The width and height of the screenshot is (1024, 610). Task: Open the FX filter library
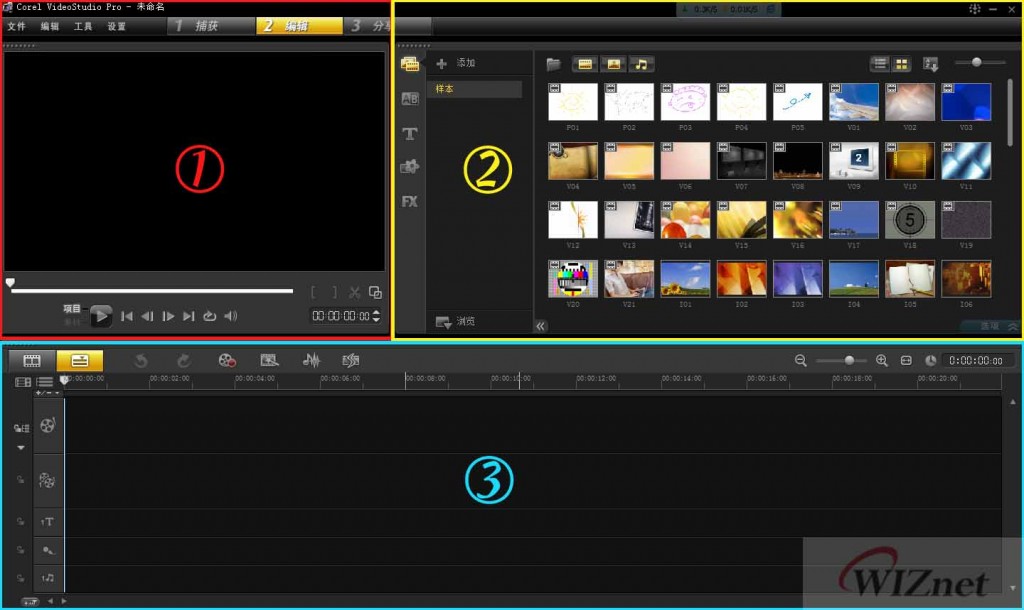pos(410,202)
